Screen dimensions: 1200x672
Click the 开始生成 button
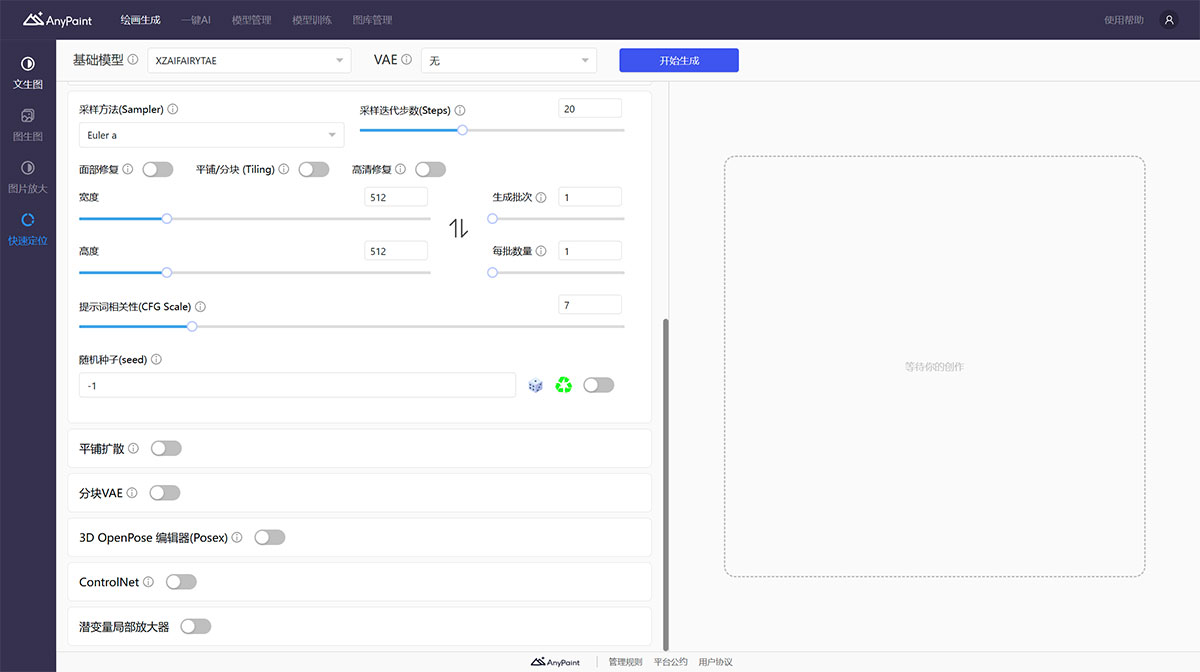[679, 61]
